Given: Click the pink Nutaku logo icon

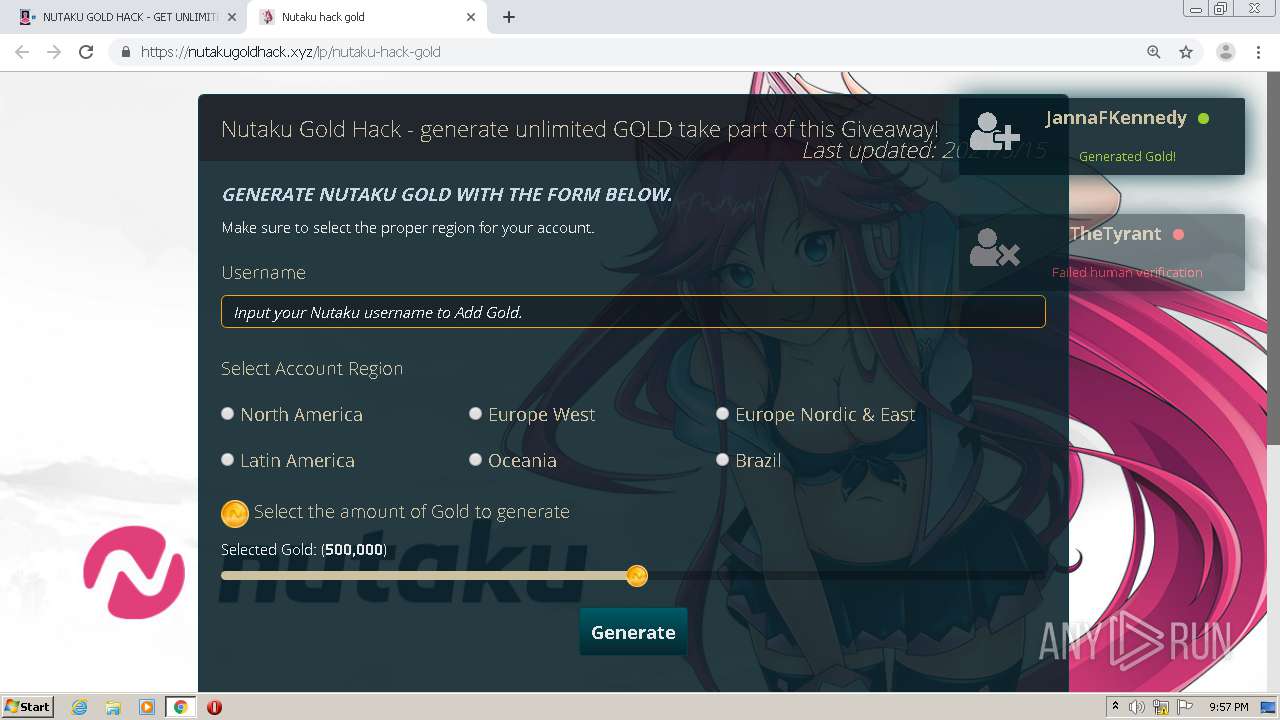Looking at the screenshot, I should coord(133,572).
